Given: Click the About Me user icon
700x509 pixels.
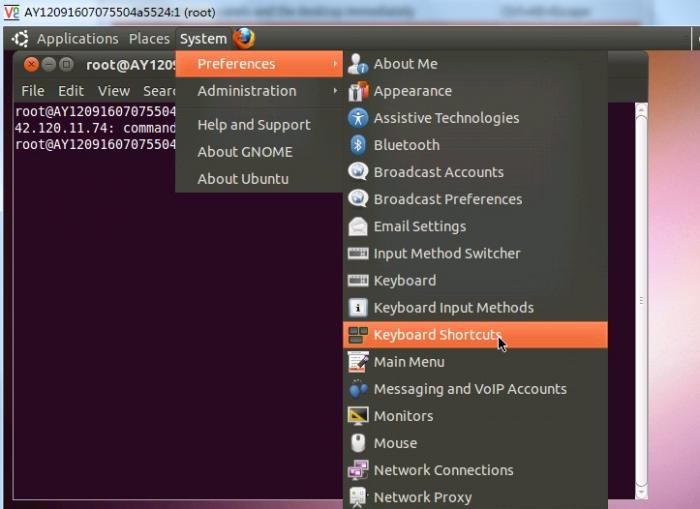Looking at the screenshot, I should (358, 64).
